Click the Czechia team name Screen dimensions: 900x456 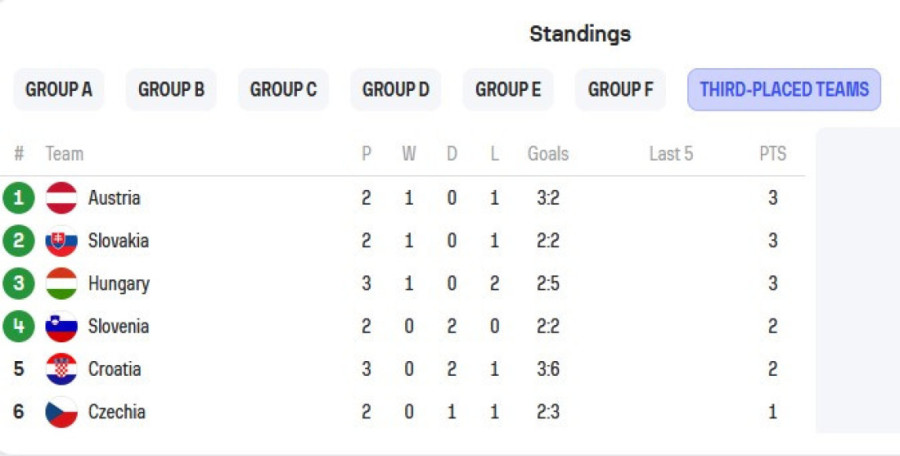(116, 412)
